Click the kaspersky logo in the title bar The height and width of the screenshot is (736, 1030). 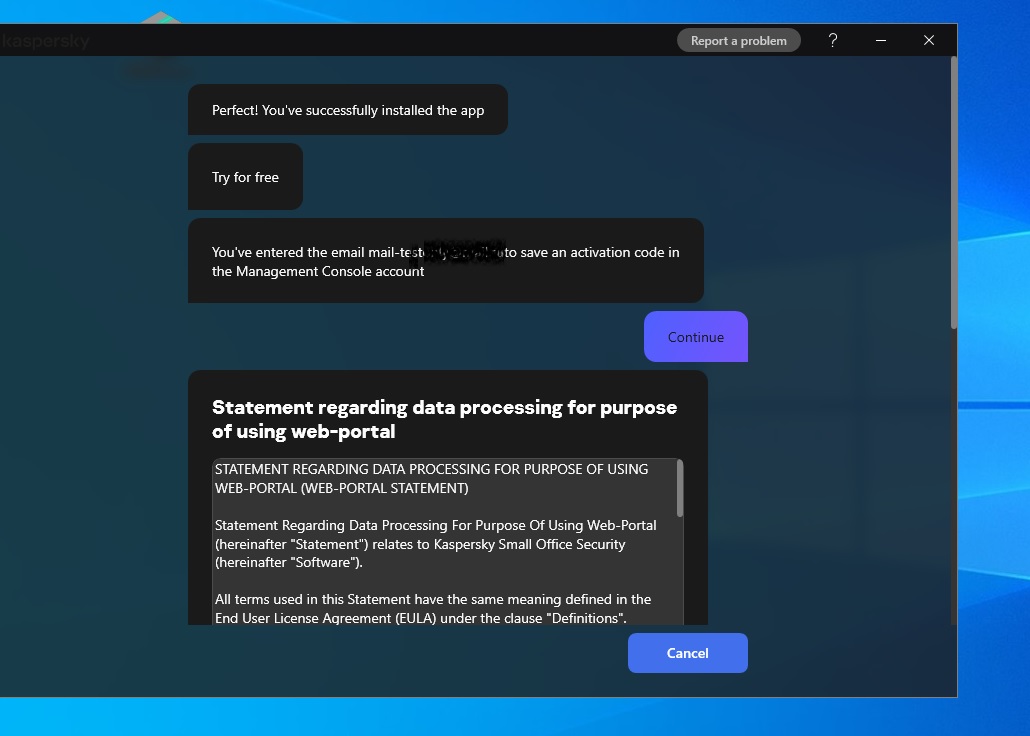(46, 41)
